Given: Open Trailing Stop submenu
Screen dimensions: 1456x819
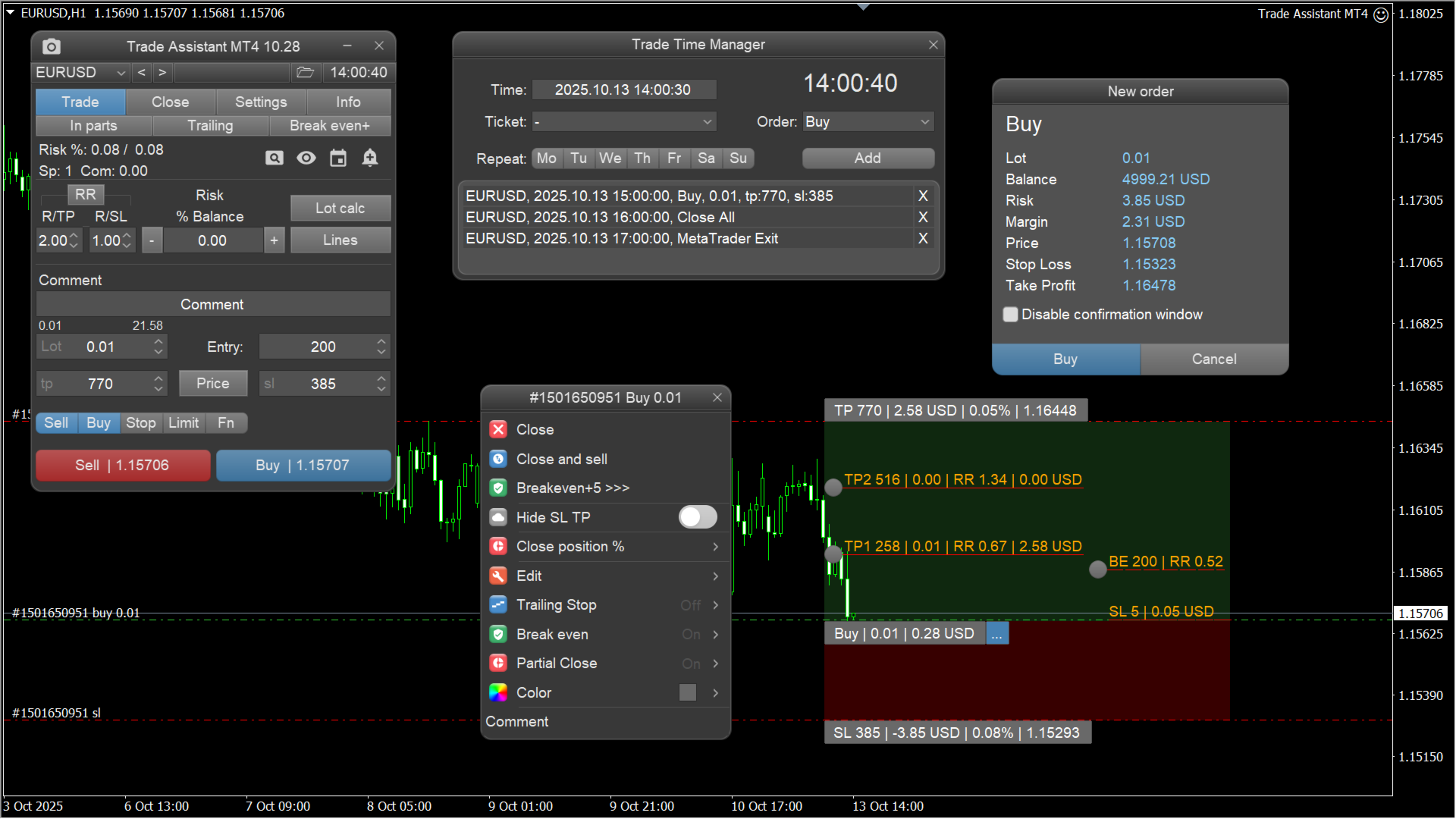Looking at the screenshot, I should 715,605.
